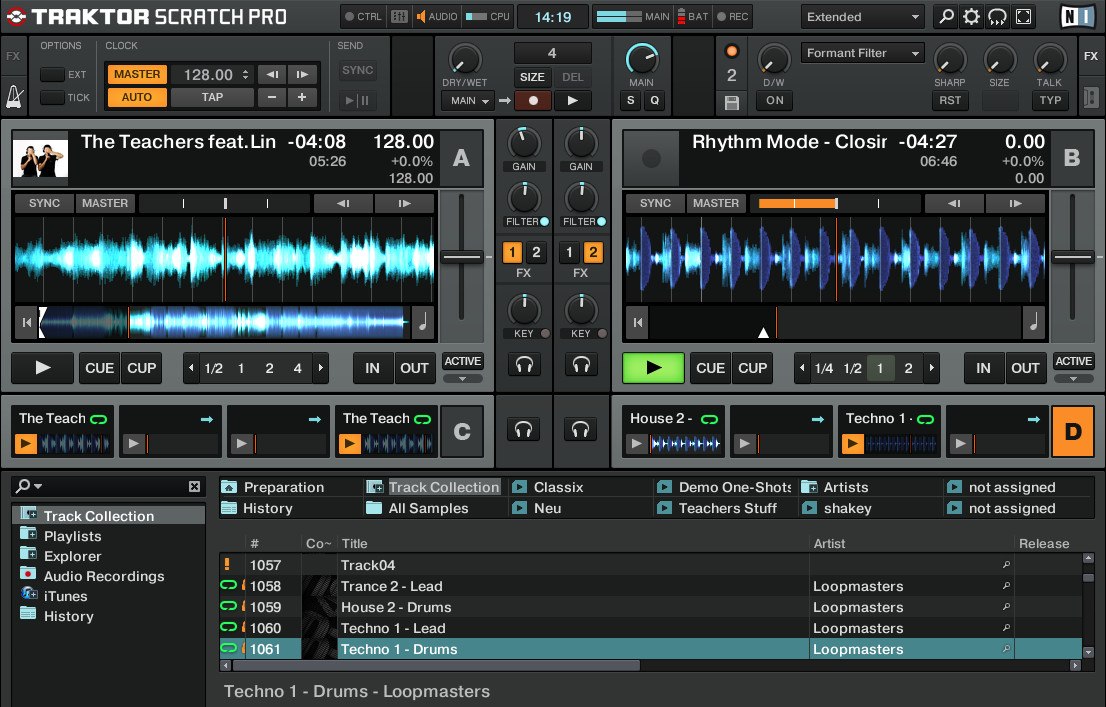1106x707 pixels.
Task: Show smaller loop sizes on Deck B
Action: (x=801, y=368)
